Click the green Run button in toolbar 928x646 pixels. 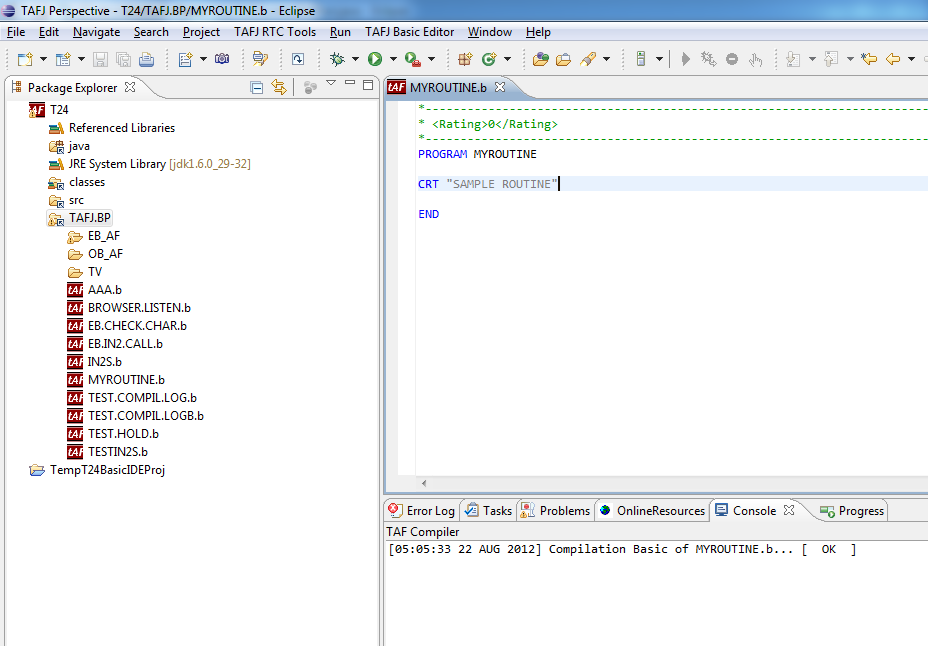375,59
